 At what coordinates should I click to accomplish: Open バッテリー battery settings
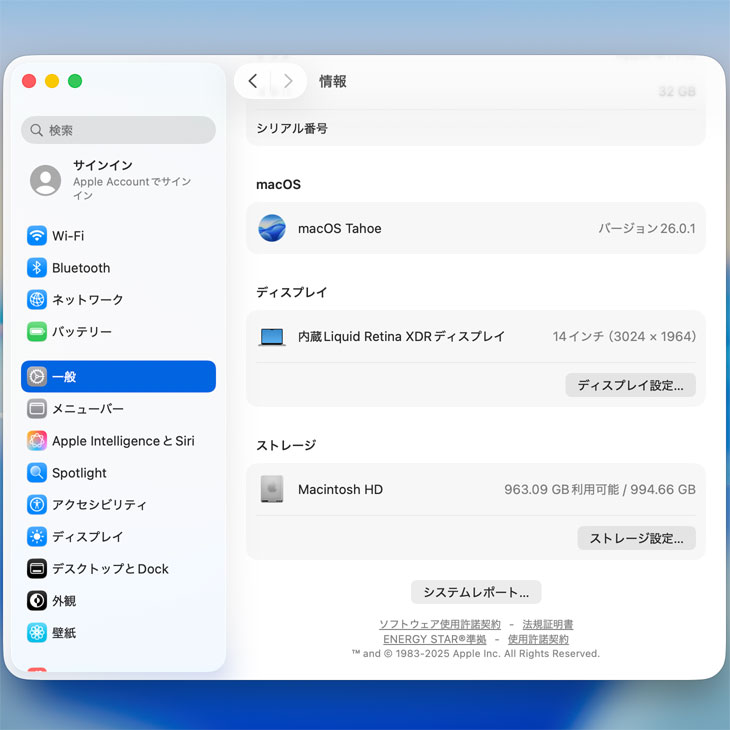click(x=81, y=332)
